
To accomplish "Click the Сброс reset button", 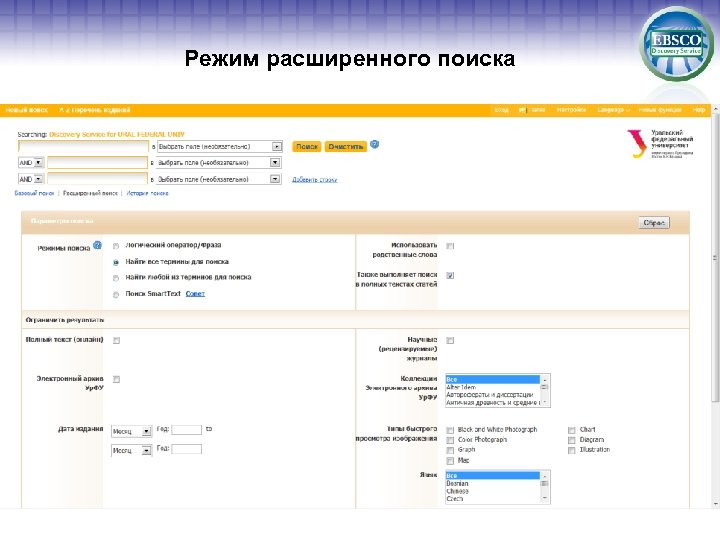I will [x=654, y=223].
